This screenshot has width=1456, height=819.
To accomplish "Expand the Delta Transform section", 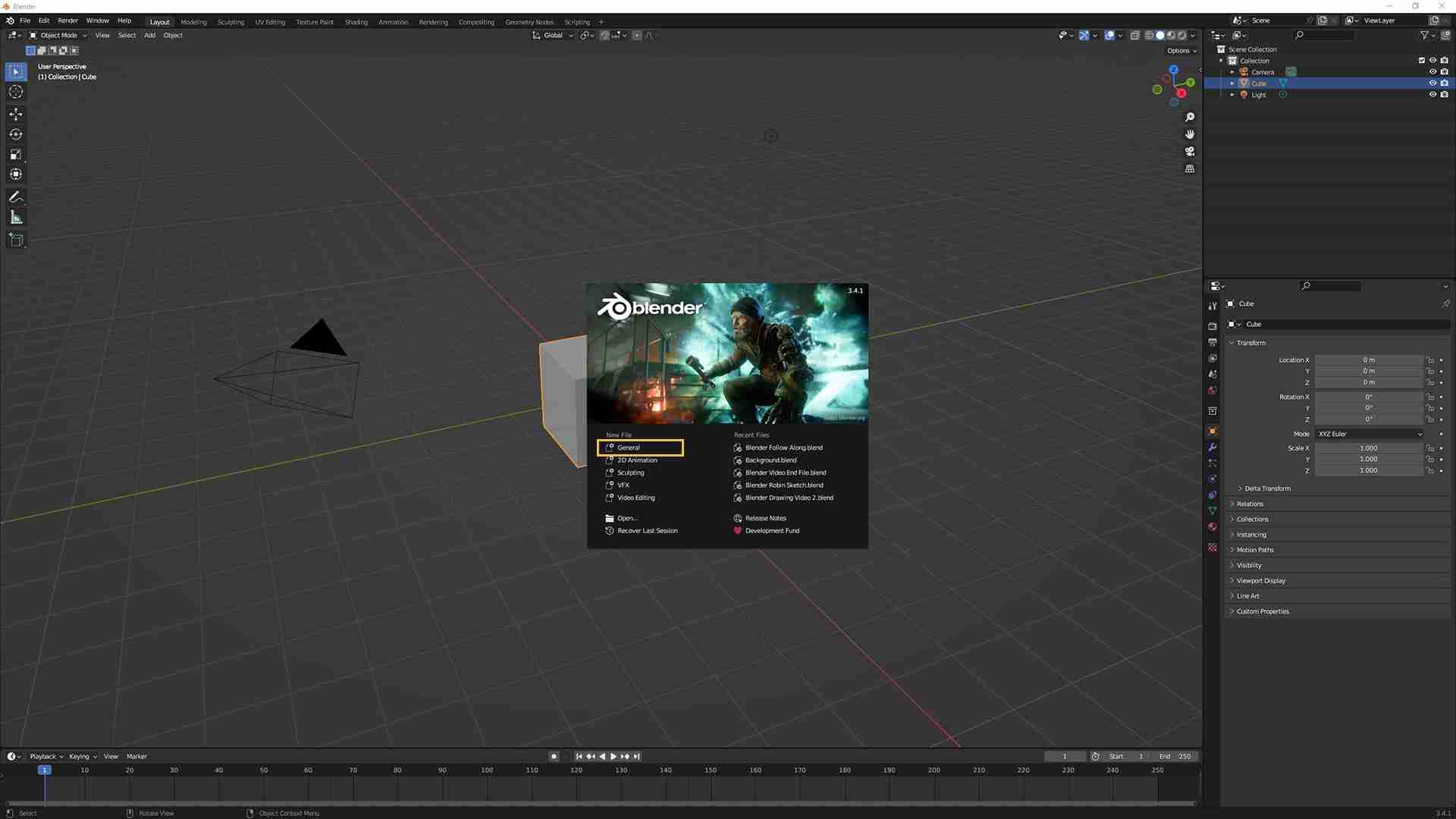I will click(x=1267, y=488).
